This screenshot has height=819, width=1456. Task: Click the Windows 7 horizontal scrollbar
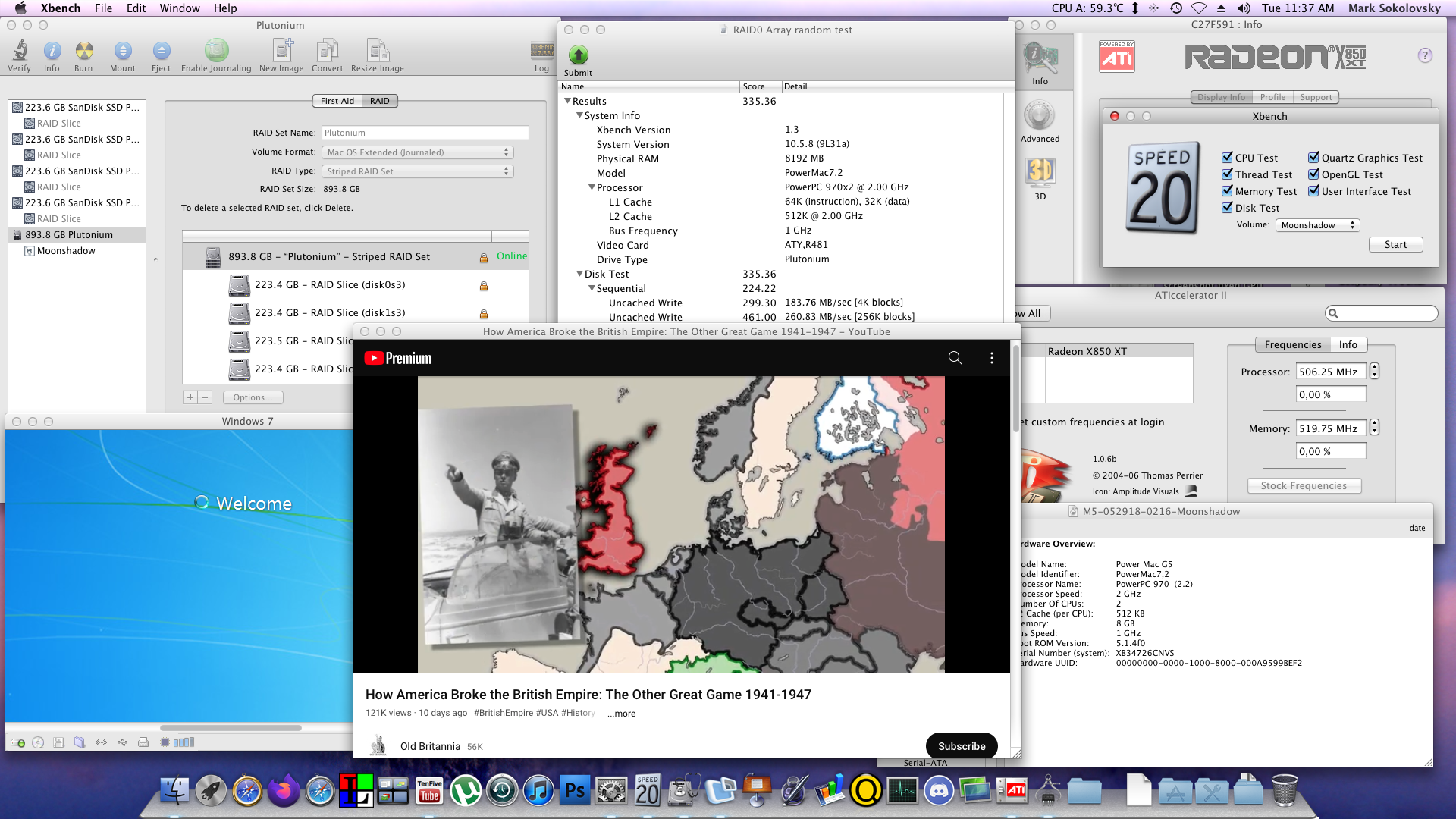(x=231, y=728)
